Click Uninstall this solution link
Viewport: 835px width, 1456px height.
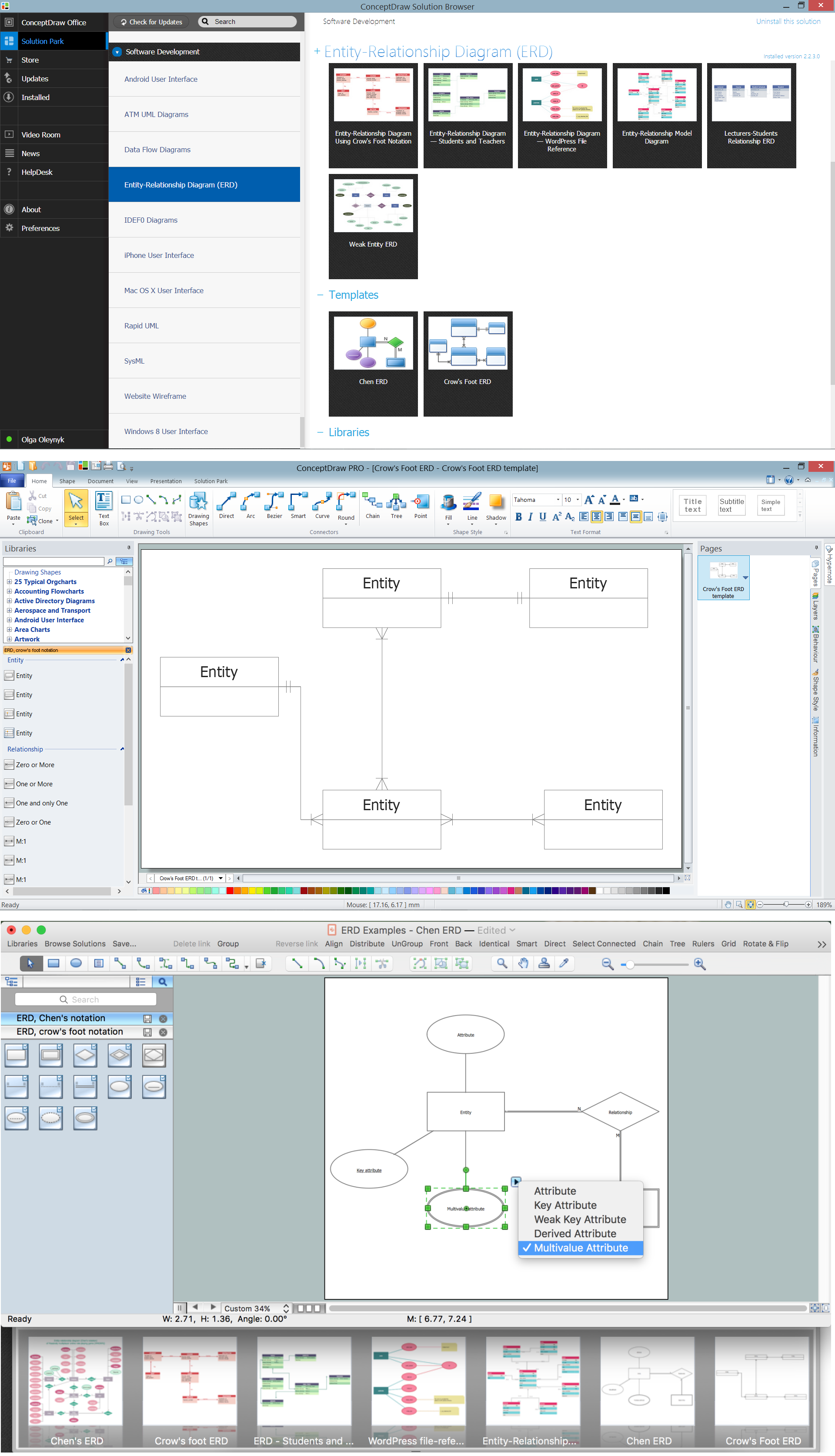pos(788,21)
